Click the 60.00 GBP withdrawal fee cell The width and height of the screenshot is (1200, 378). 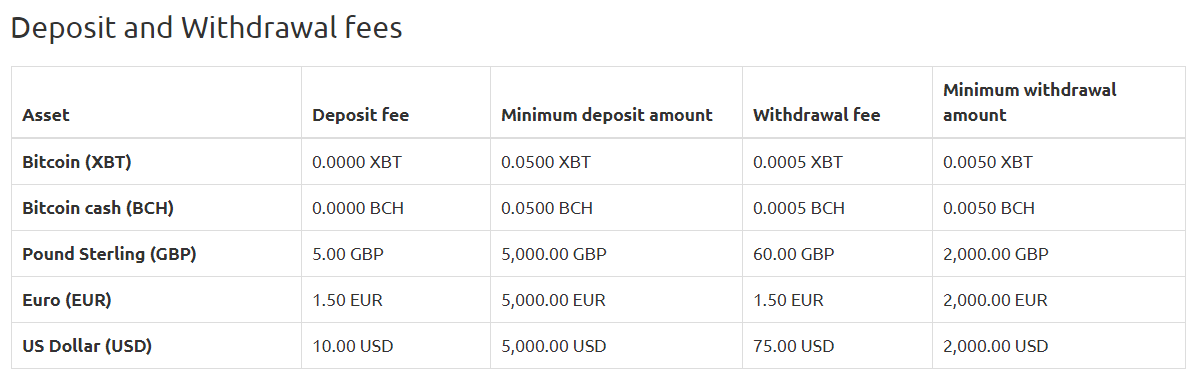[x=793, y=254]
